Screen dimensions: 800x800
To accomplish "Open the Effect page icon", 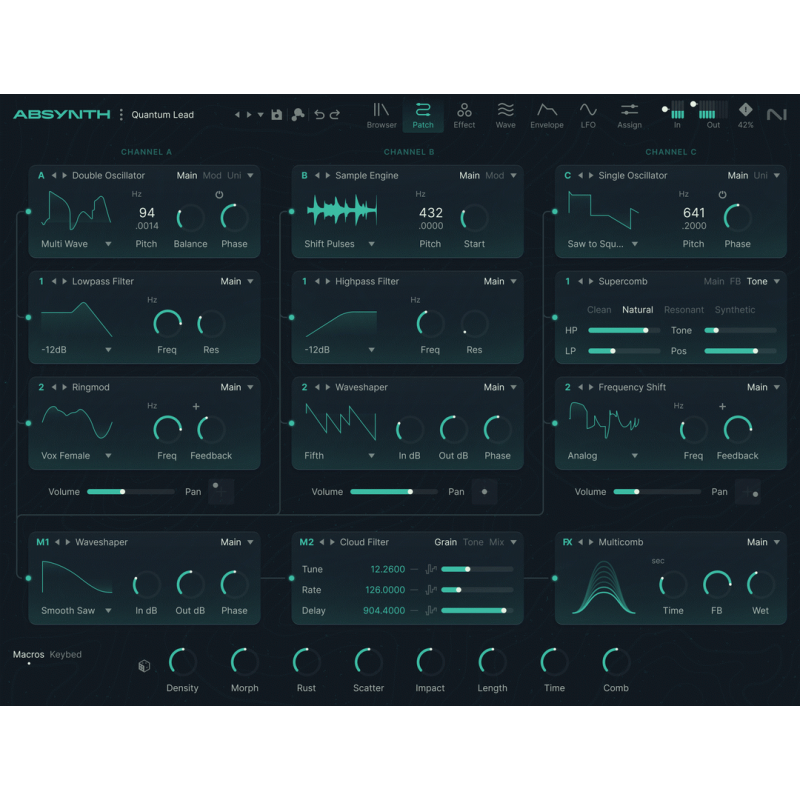I will point(464,115).
